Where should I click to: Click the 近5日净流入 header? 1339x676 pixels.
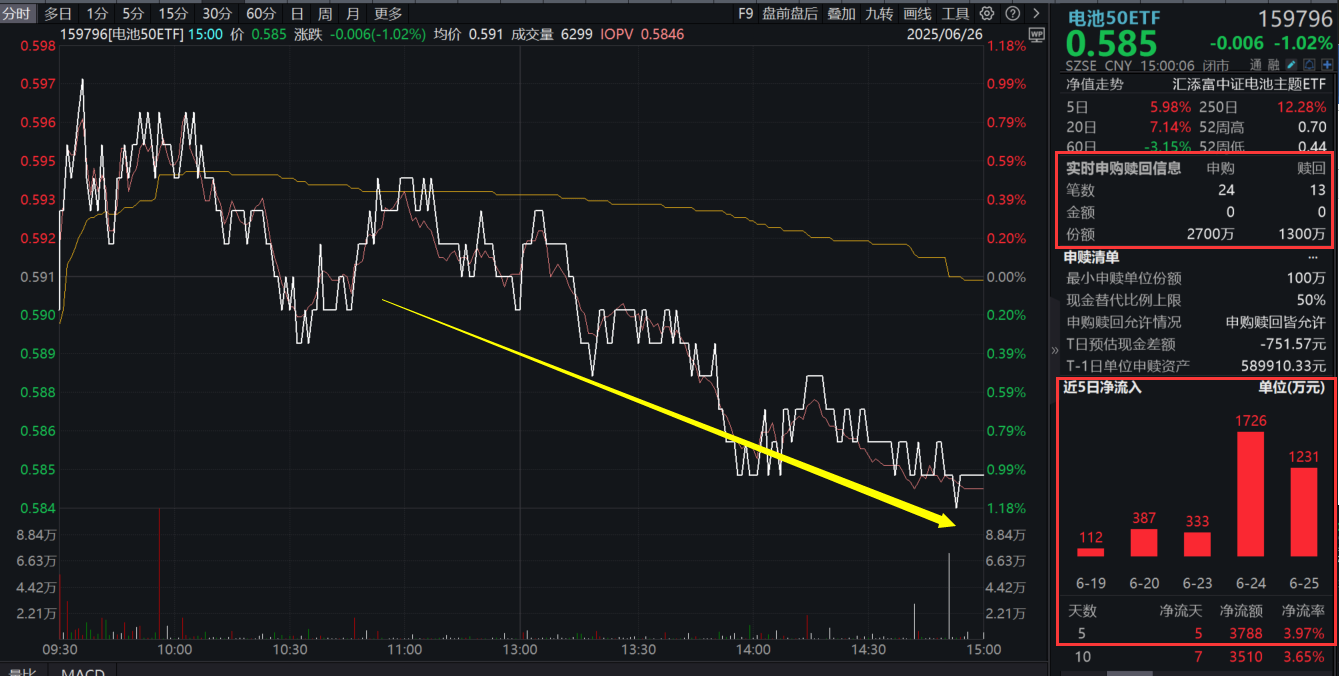(1104, 387)
